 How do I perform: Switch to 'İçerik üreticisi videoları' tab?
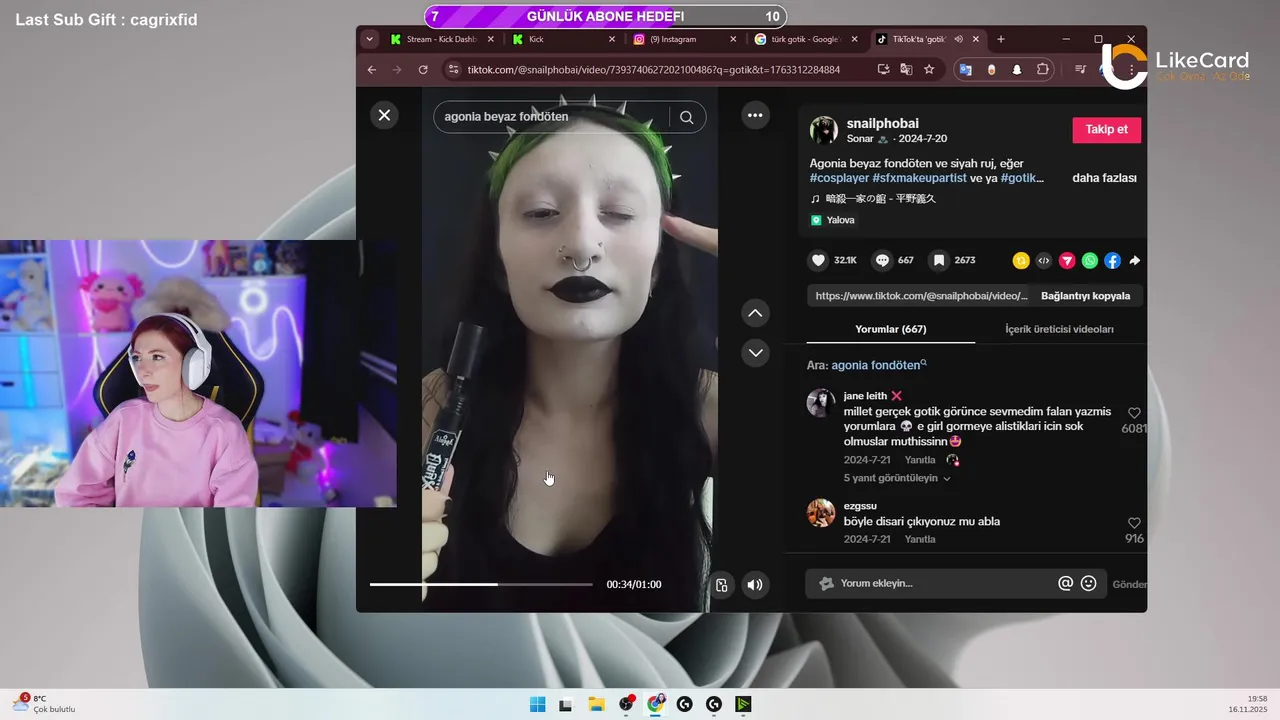1059,329
